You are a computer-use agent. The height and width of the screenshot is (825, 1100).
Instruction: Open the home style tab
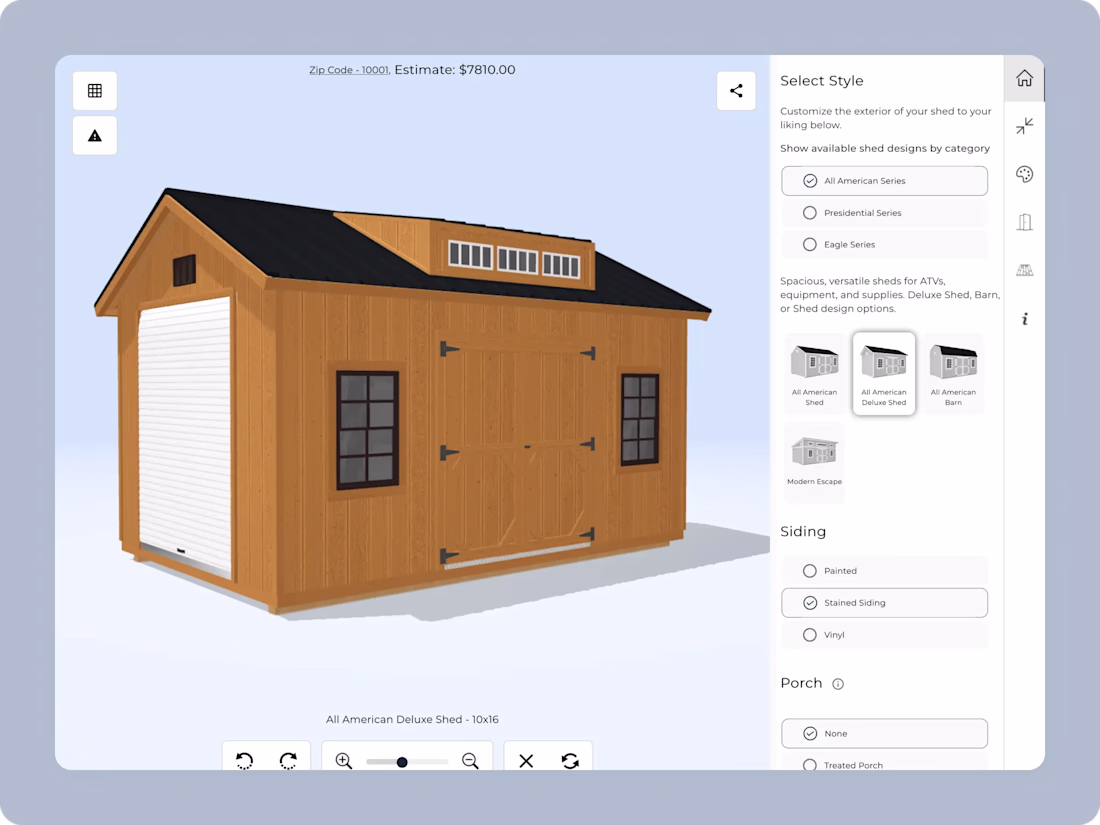coord(1024,79)
